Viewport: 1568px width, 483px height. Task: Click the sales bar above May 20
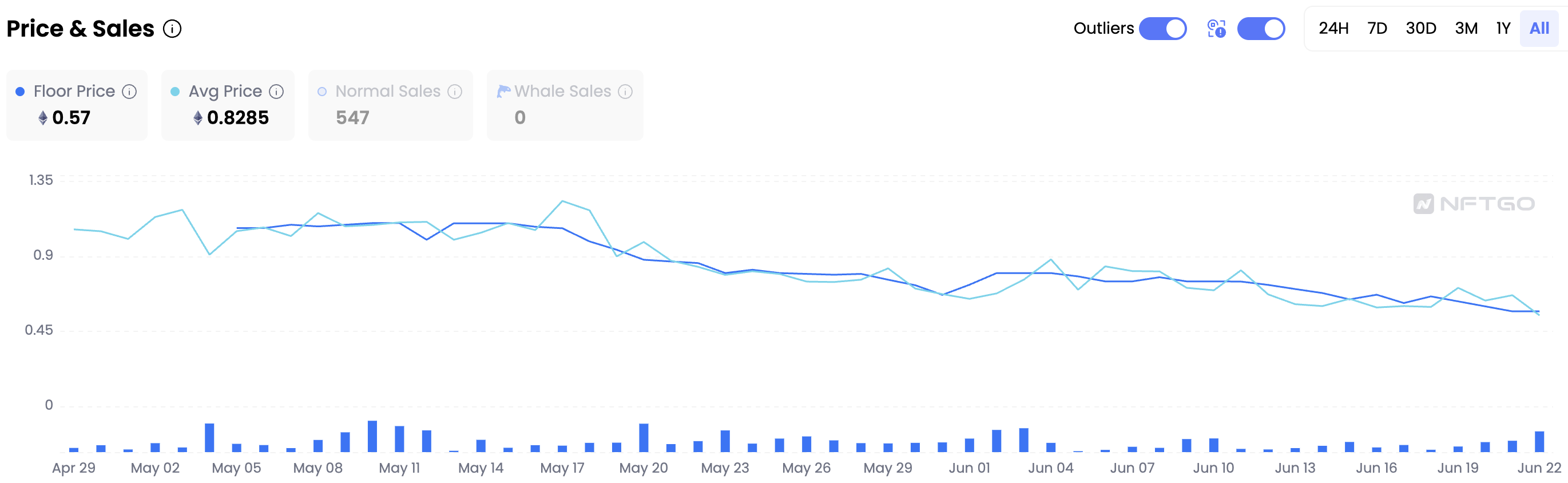tap(644, 437)
